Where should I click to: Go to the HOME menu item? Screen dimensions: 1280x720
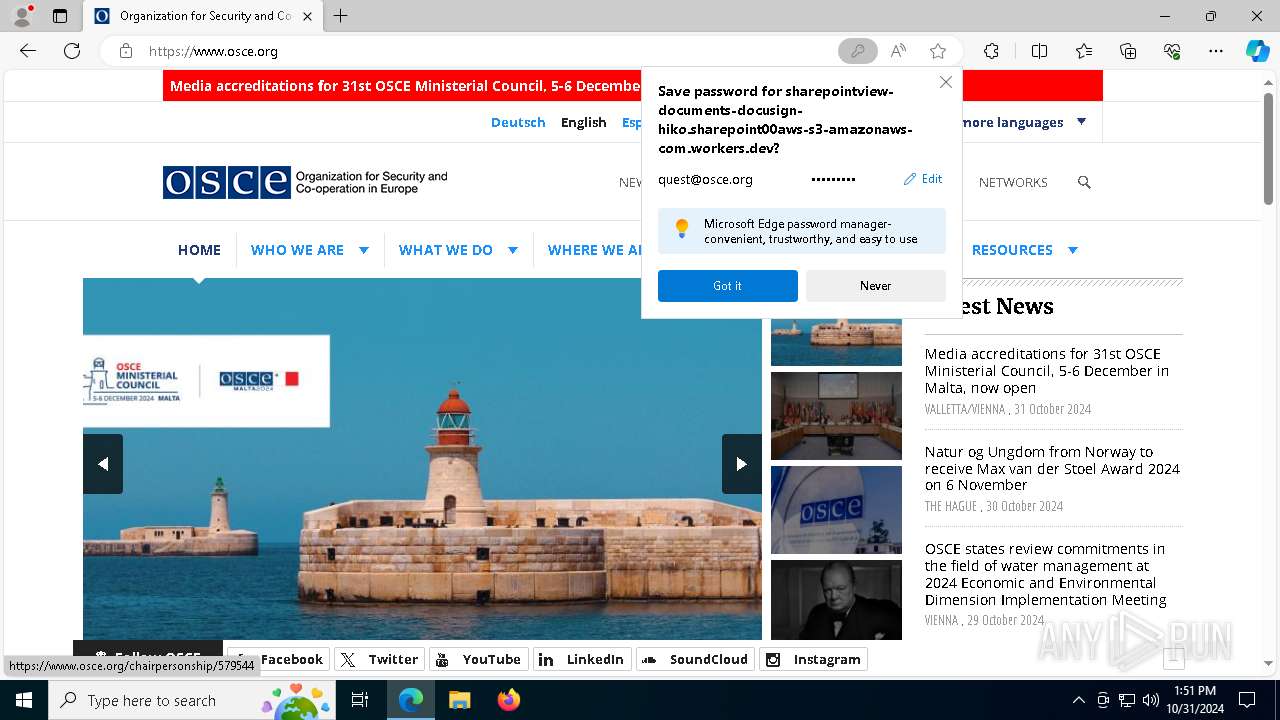click(199, 250)
